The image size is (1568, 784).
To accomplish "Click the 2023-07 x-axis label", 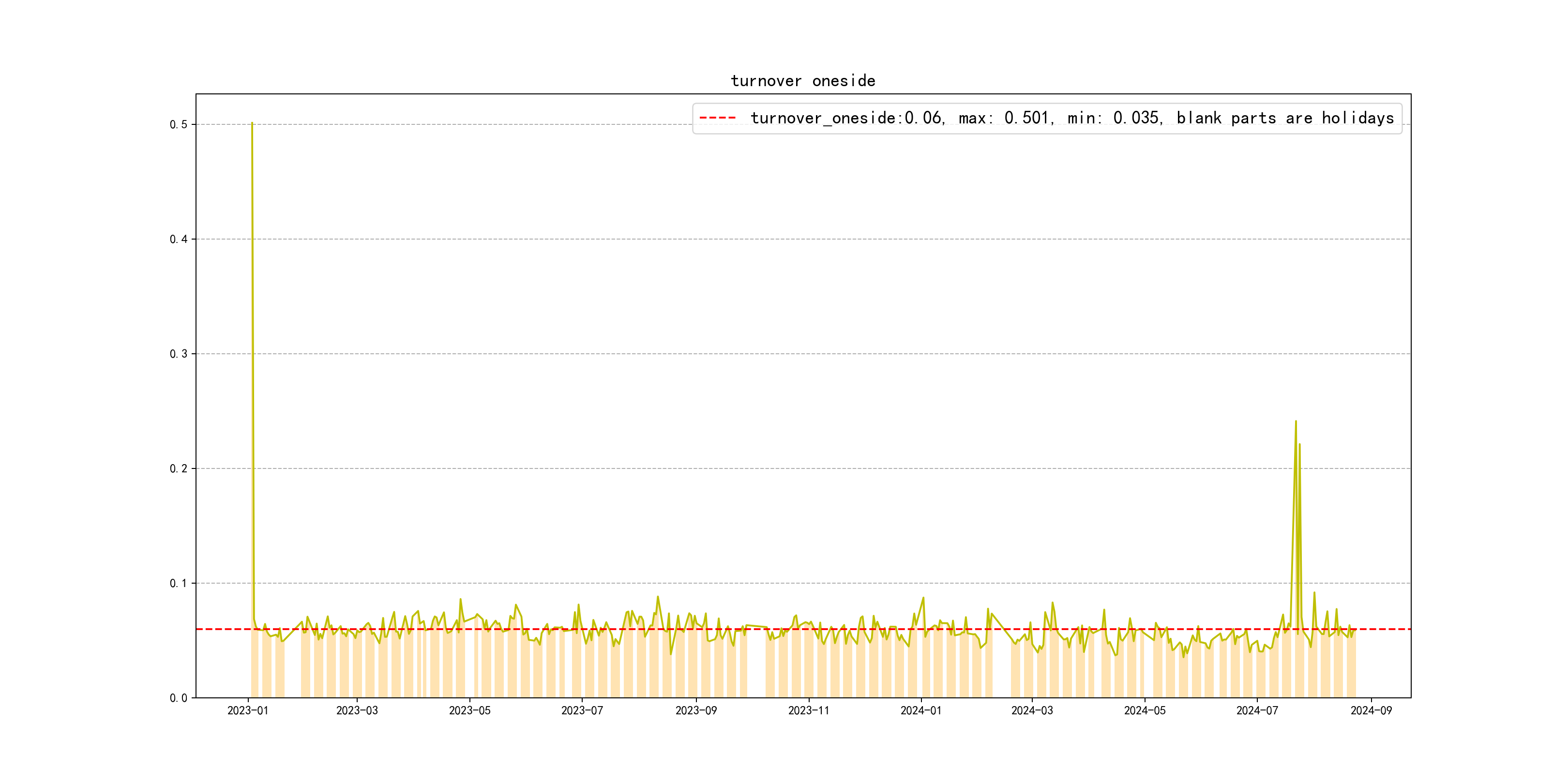I will pyautogui.click(x=582, y=711).
